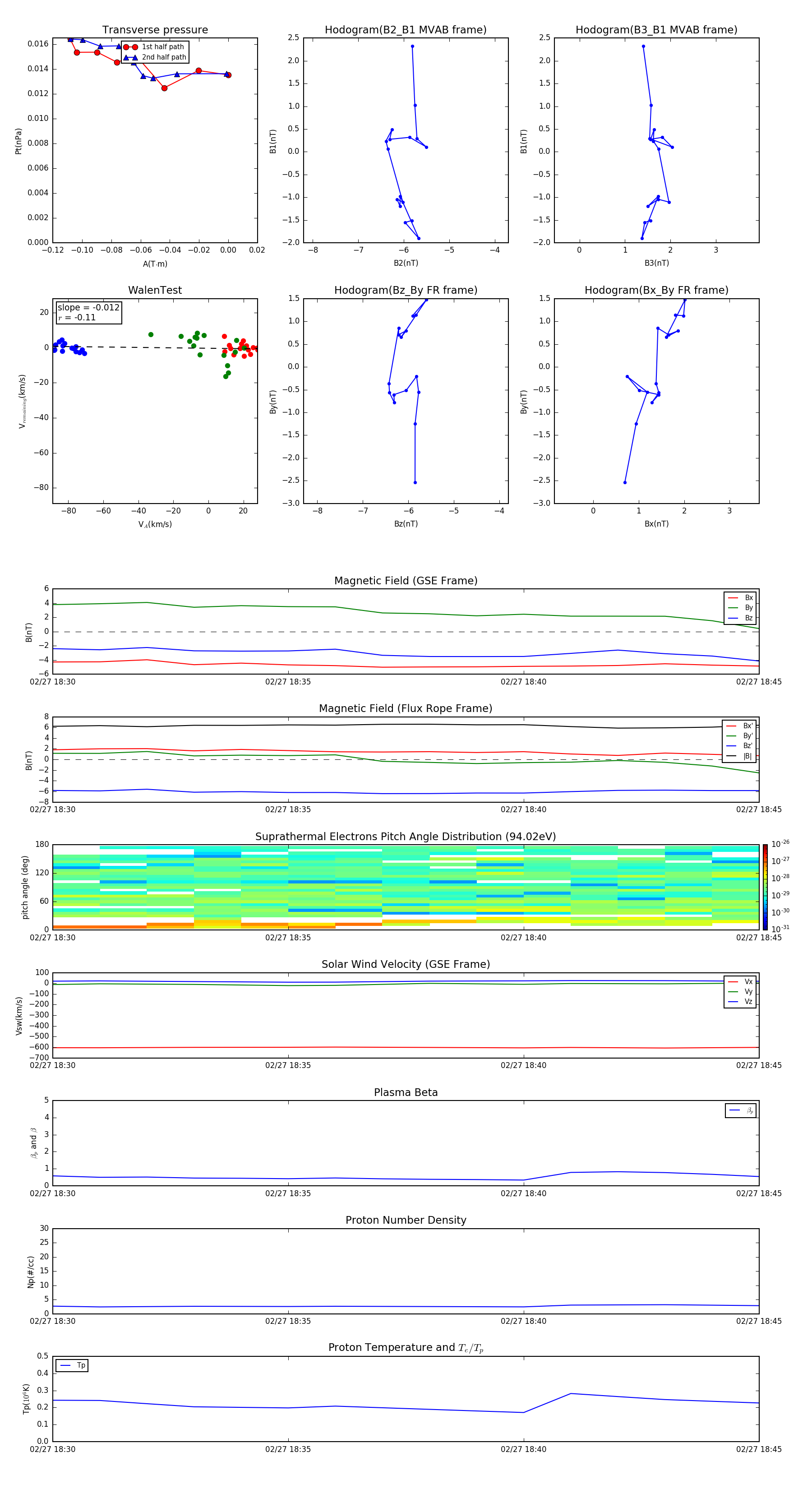The image size is (812, 1489).
Task: Click the "B2(nT)" x-axis label
Action: click(x=406, y=263)
